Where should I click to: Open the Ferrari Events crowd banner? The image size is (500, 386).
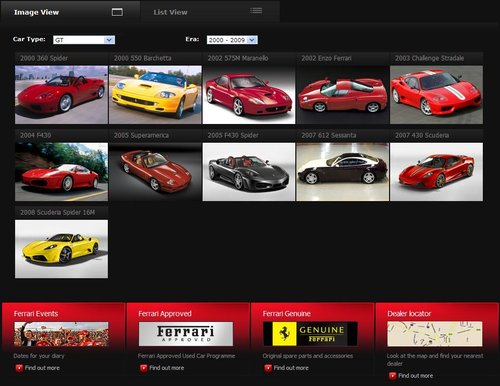(x=61, y=334)
